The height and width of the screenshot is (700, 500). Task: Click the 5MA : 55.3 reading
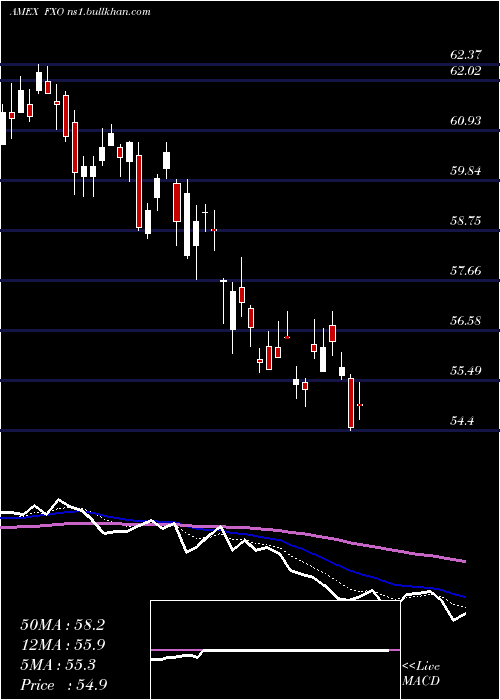tap(58, 665)
